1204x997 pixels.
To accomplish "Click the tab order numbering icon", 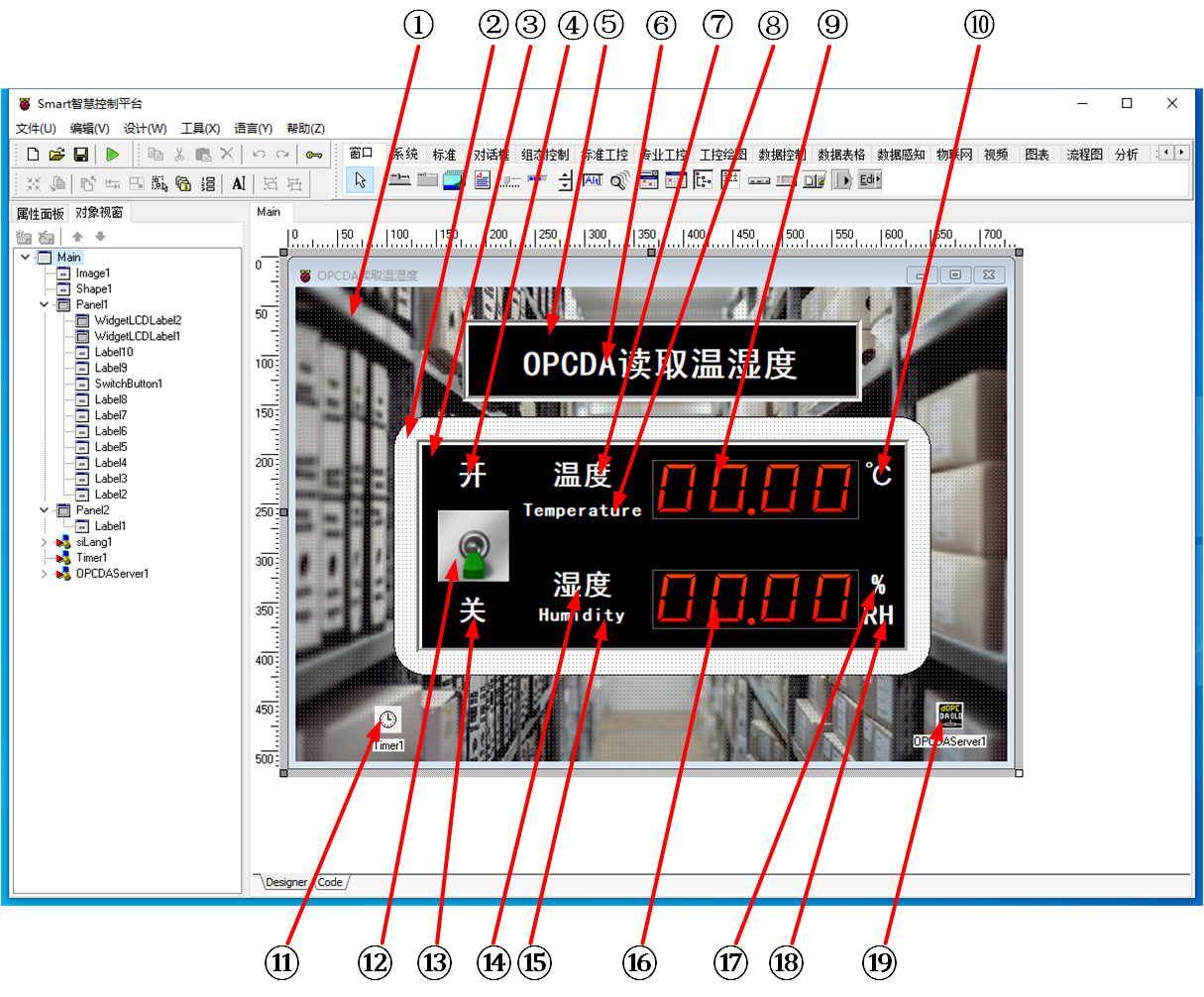I will [x=208, y=183].
